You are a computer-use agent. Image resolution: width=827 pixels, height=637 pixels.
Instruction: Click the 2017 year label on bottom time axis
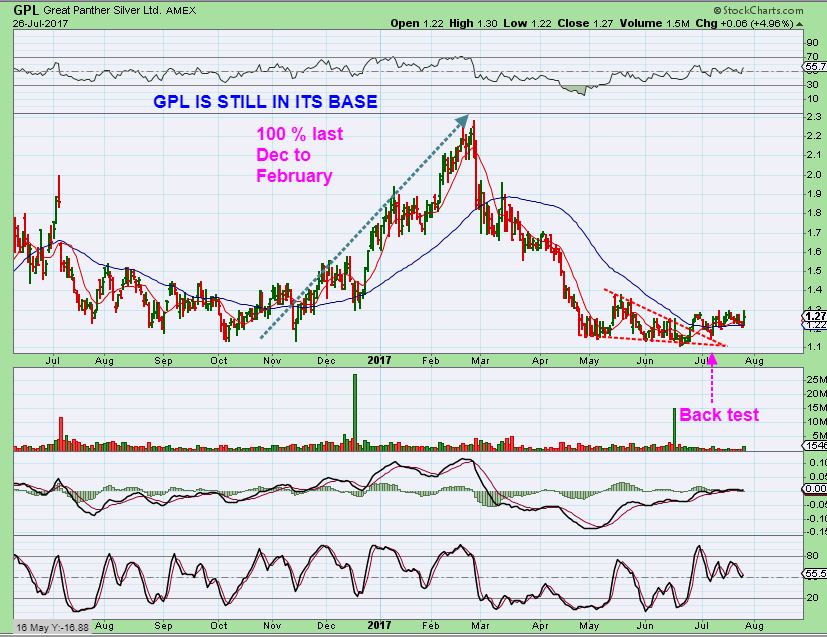pos(379,625)
